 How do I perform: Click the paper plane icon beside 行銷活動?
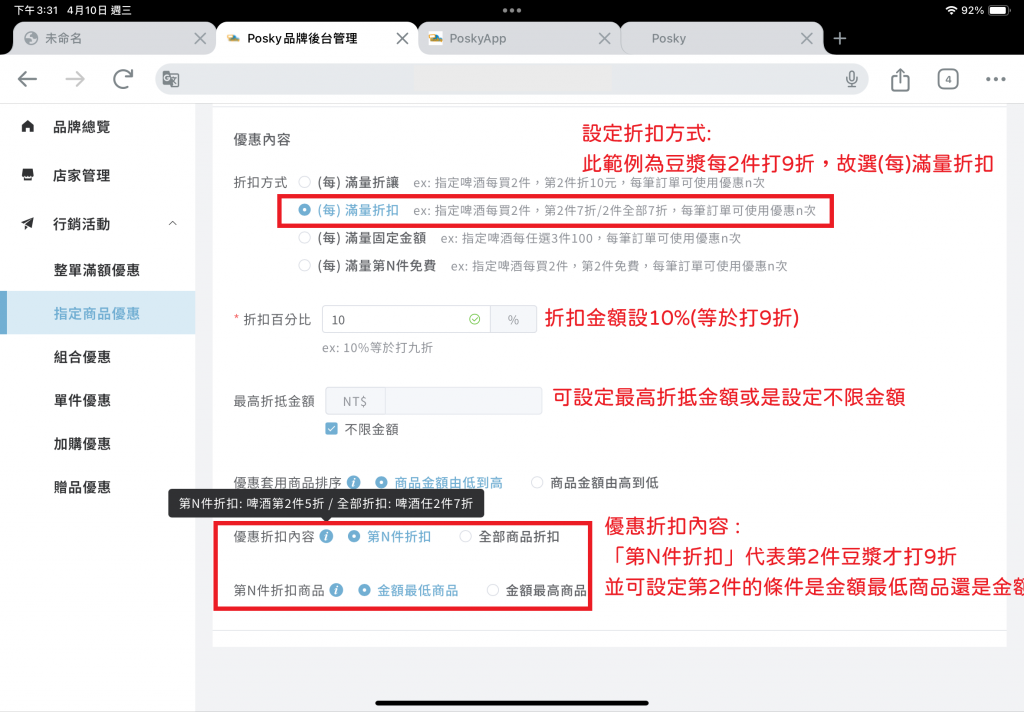click(x=27, y=224)
